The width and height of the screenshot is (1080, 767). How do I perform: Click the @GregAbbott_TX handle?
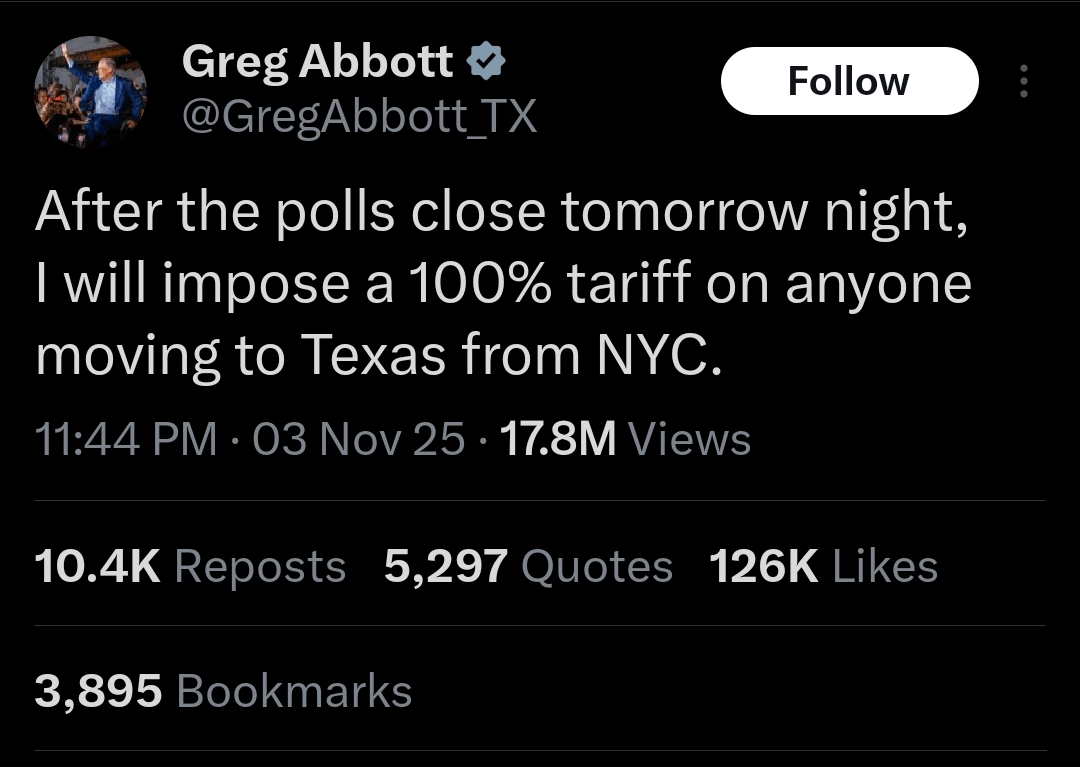(x=359, y=118)
